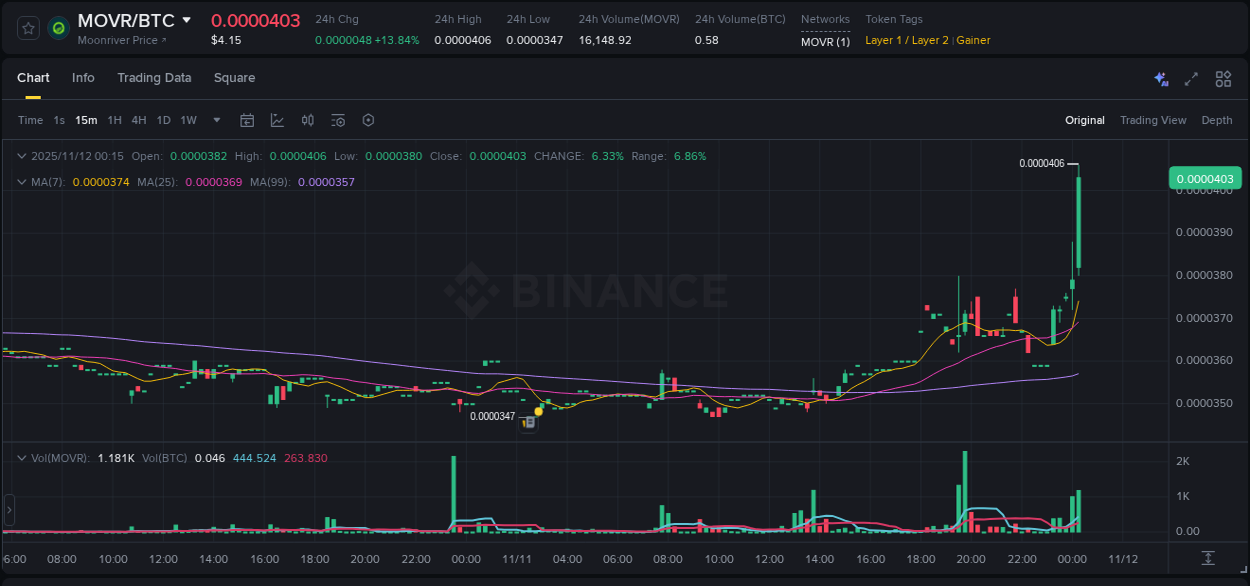This screenshot has height=586, width=1250.
Task: Click the favorite star icon for MOVR/BTC
Action: tap(27, 27)
